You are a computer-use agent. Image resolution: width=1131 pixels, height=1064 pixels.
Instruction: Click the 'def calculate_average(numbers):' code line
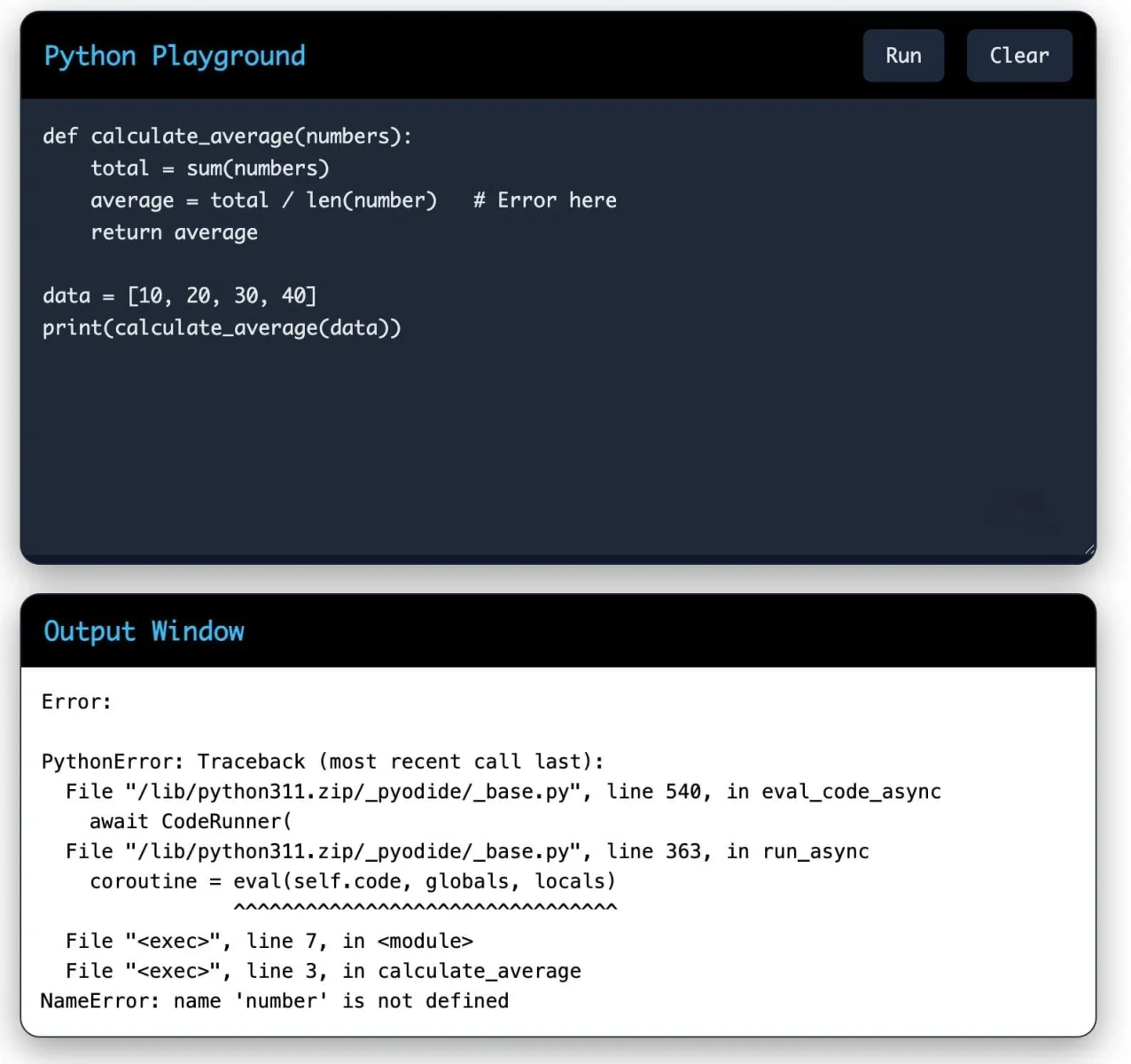(228, 137)
